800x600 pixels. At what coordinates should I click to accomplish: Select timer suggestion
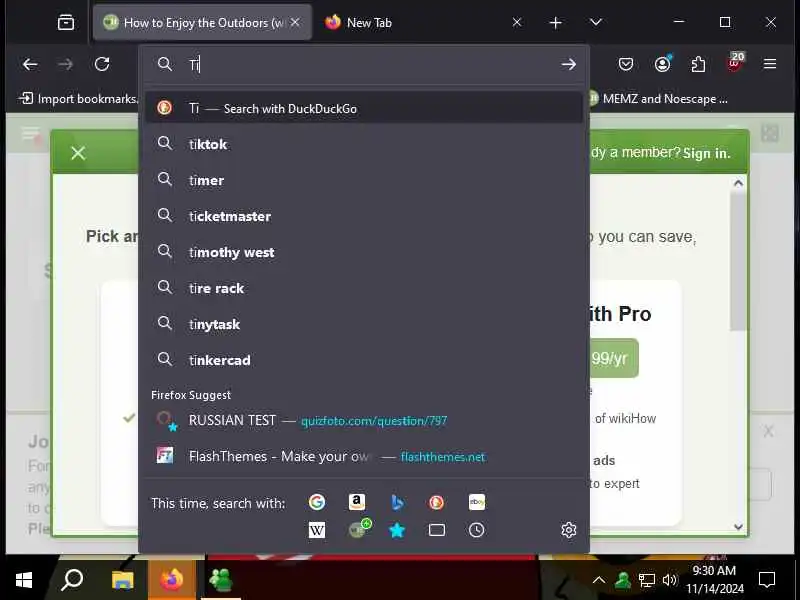point(364,180)
